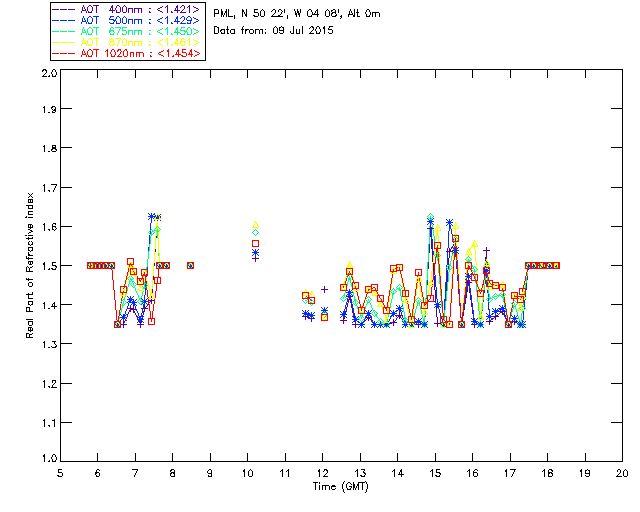Click the y-axis value 1.1
640x512 pixels.
[49, 423]
